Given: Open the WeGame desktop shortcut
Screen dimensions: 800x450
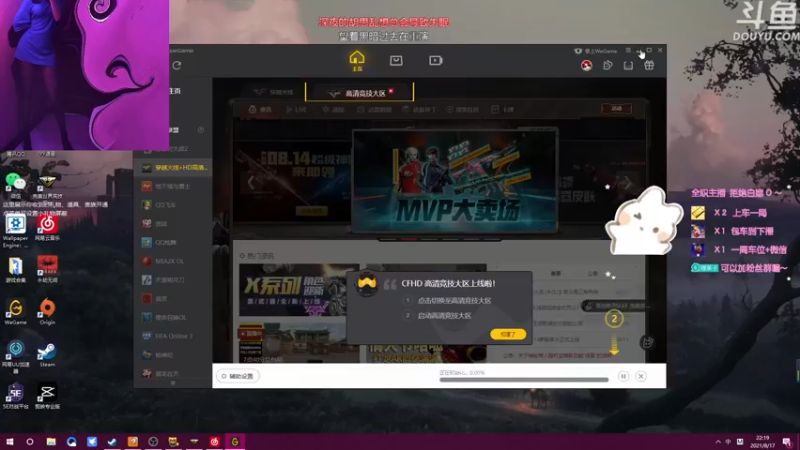Looking at the screenshot, I should coord(15,312).
